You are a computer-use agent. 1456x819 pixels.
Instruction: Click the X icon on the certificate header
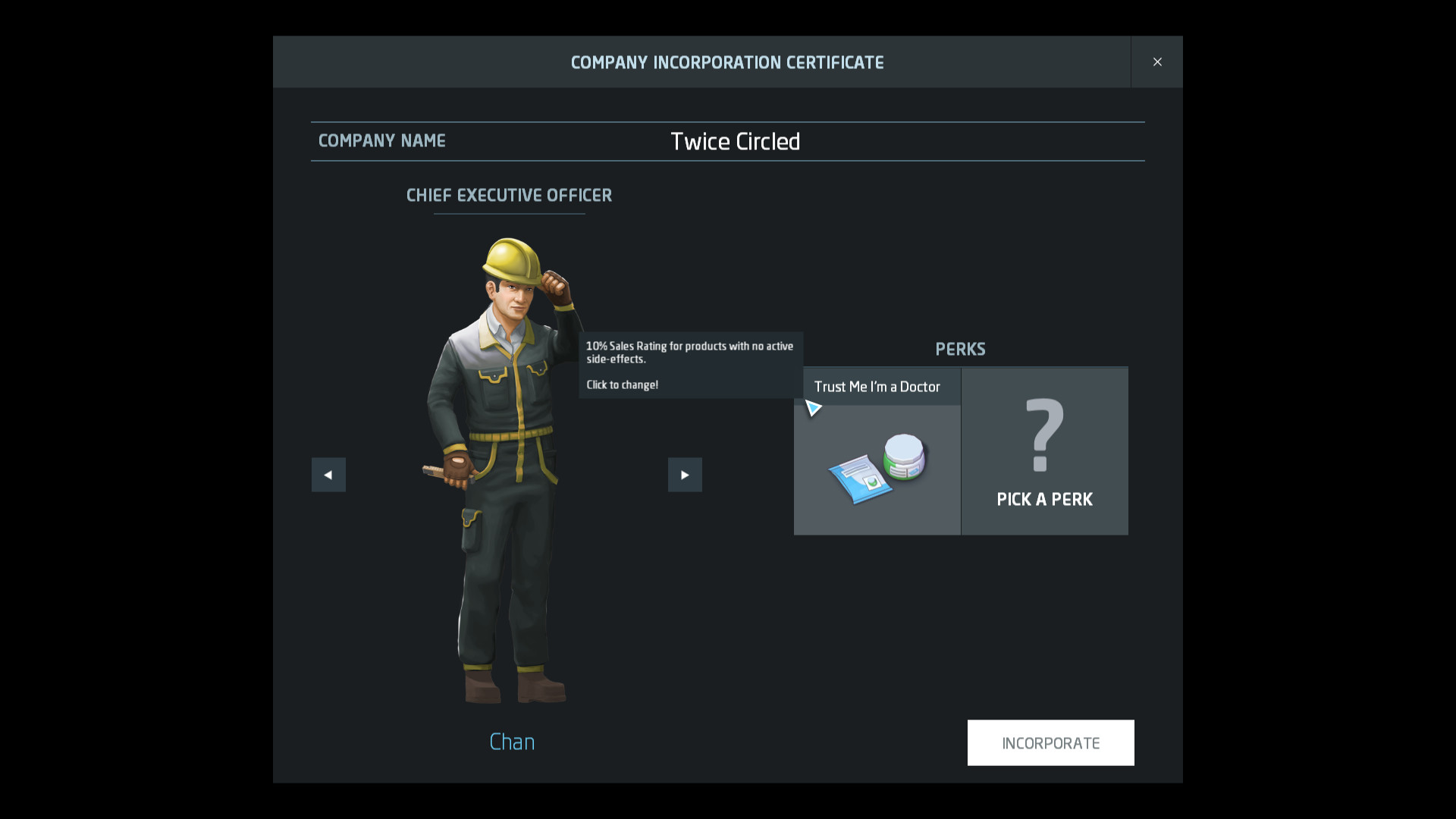coord(1158,61)
